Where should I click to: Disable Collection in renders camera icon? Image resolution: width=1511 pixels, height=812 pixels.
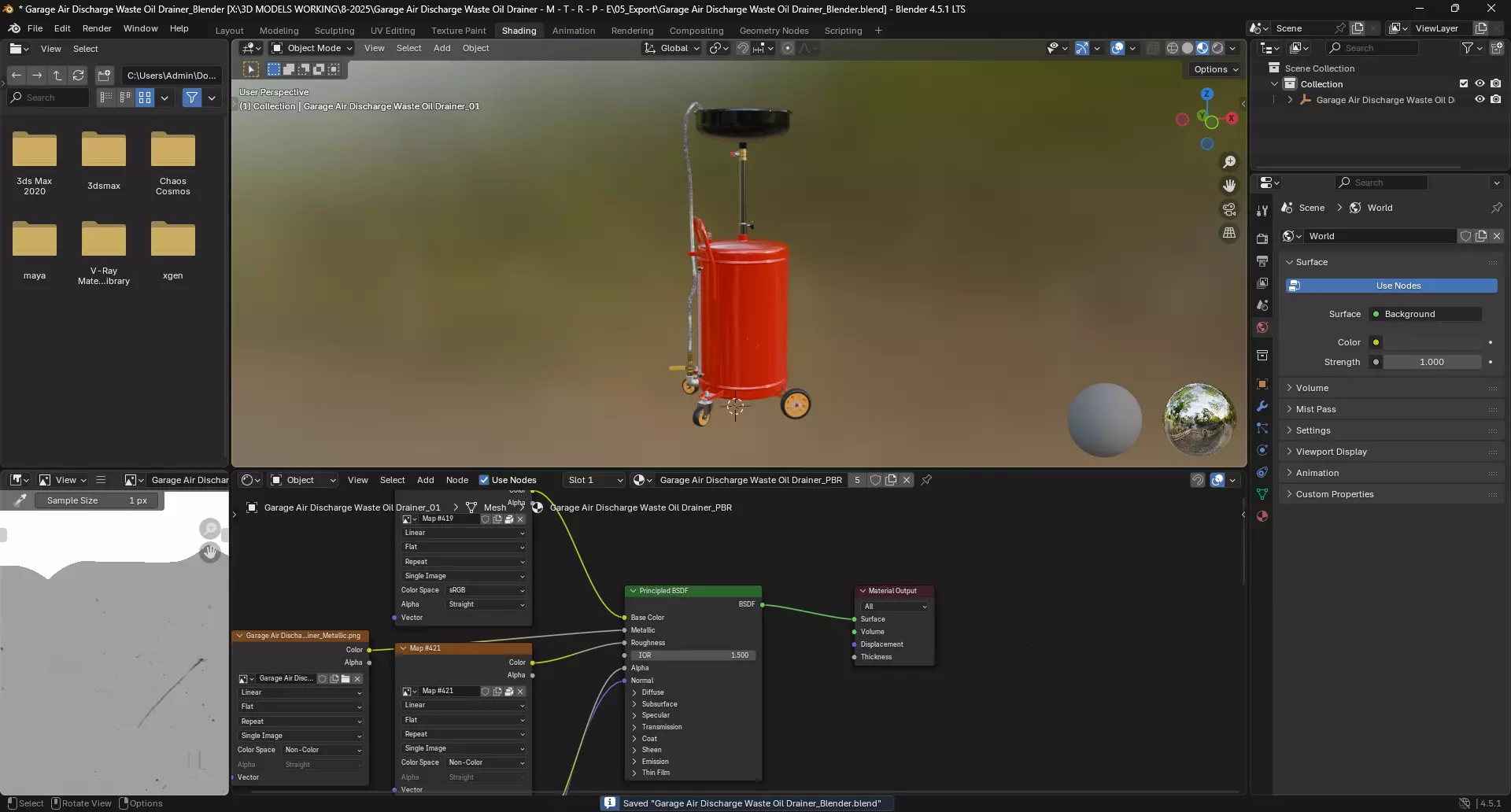pos(1496,83)
